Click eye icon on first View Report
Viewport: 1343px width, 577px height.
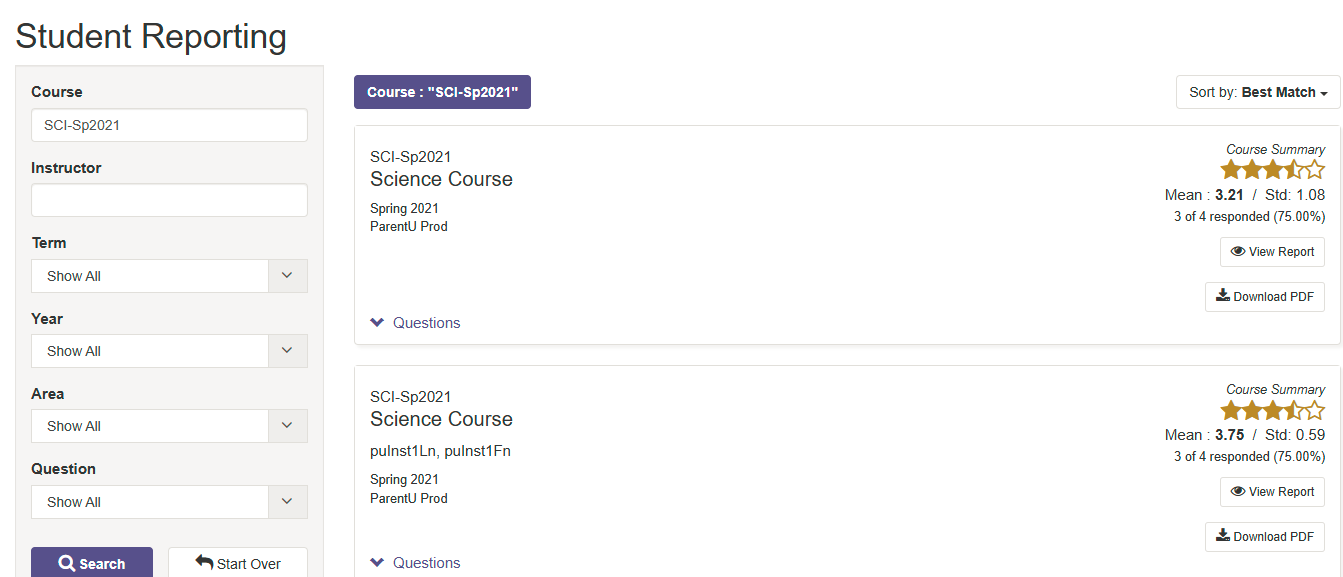click(x=1238, y=252)
